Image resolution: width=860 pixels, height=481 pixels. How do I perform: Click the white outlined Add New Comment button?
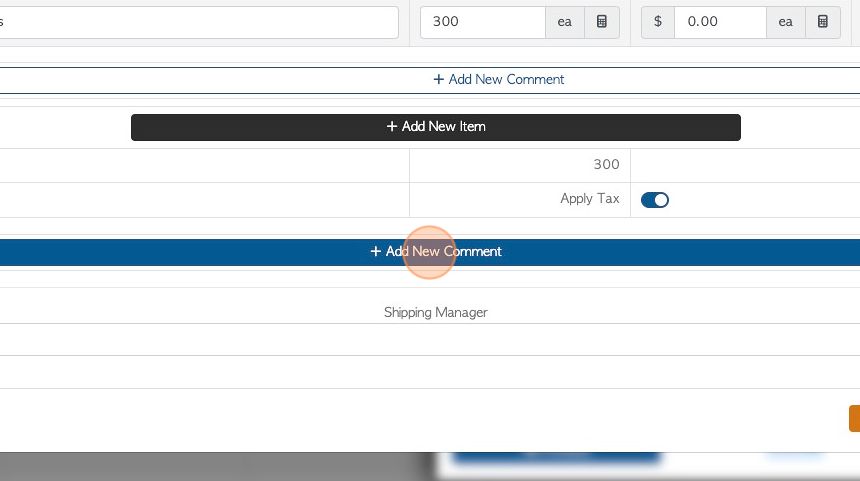click(x=430, y=80)
